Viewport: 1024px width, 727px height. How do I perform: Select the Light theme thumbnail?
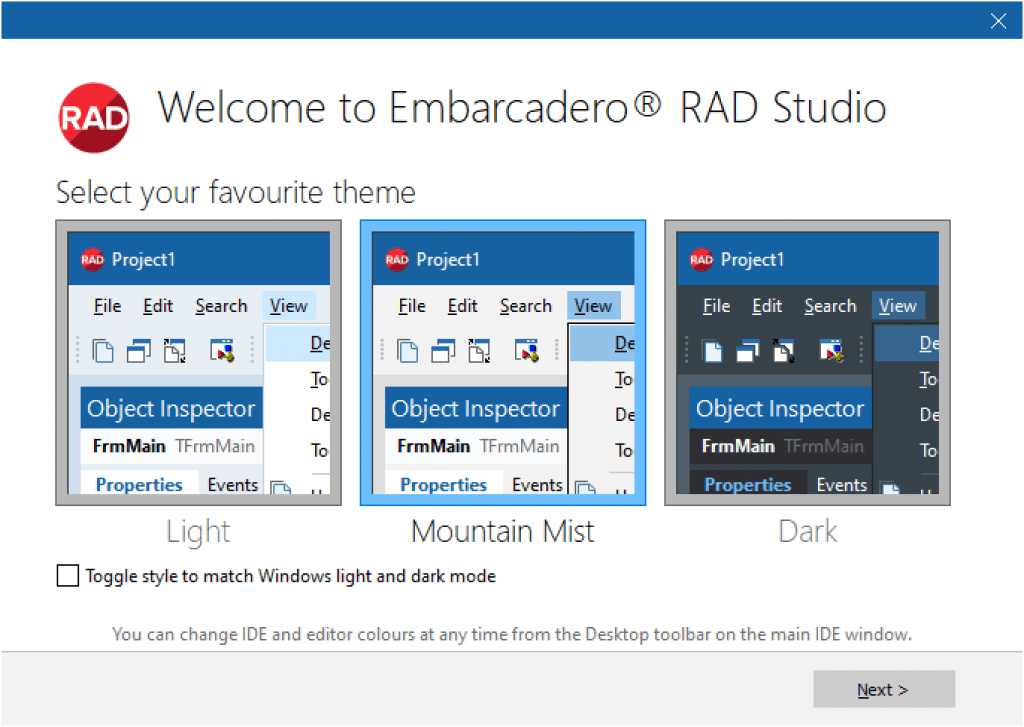click(199, 363)
